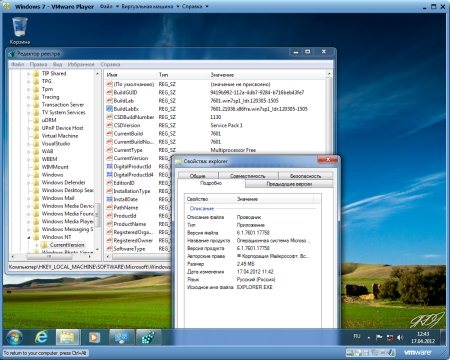This screenshot has height=360, width=450.
Task: Select the Details properties tab
Action: pos(211,183)
